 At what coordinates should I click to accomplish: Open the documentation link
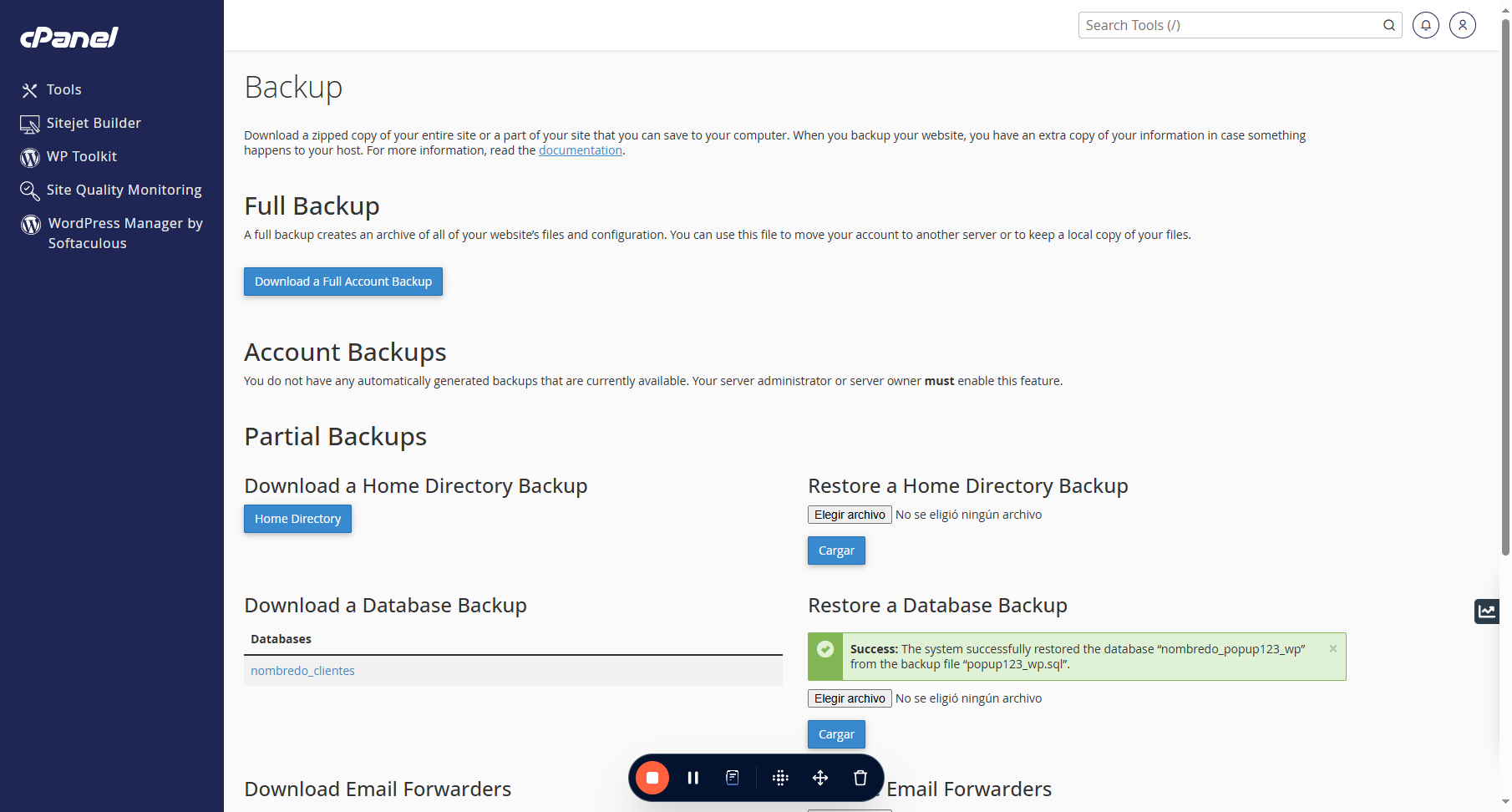pos(581,150)
